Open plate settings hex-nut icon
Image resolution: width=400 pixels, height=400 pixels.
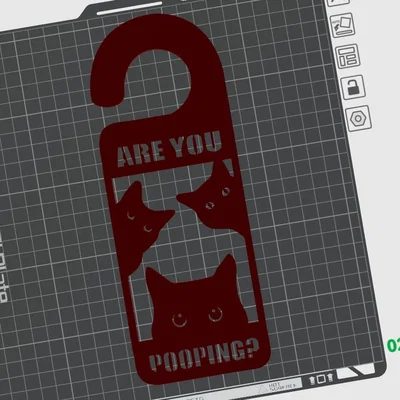tap(358, 118)
